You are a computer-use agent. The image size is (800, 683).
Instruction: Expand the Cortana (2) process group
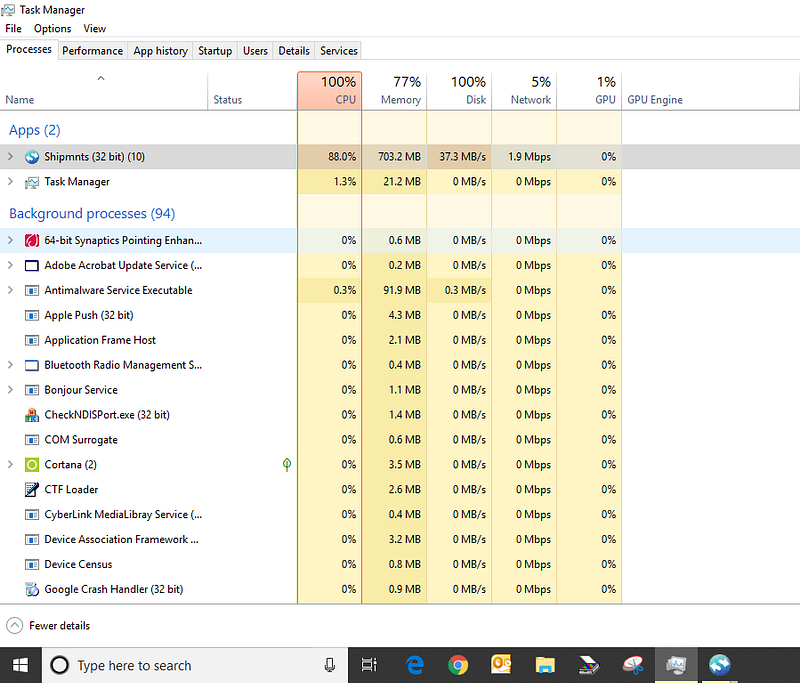click(x=10, y=464)
